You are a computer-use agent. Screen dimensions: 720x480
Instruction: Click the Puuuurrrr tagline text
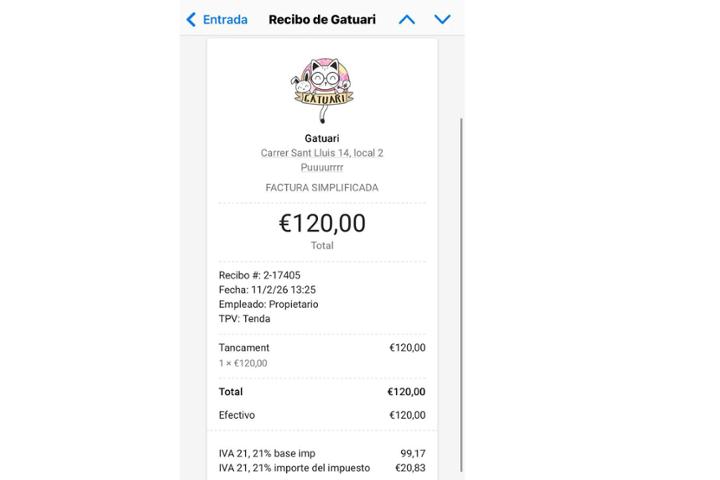(322, 168)
